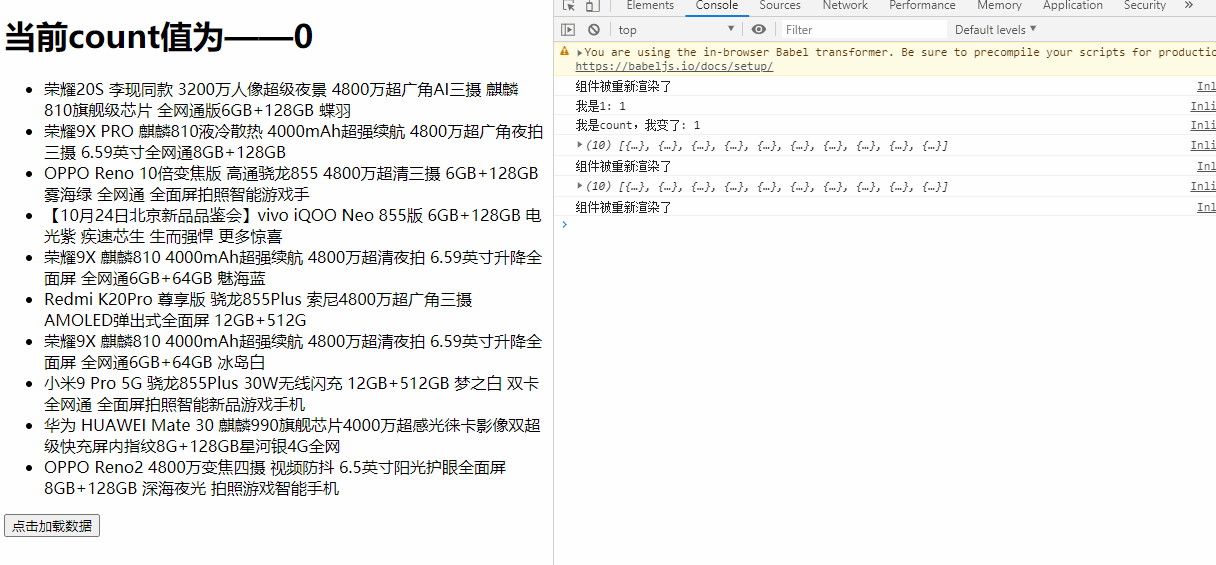The width and height of the screenshot is (1216, 565).
Task: Show the console sidebar panel icon
Action: (568, 30)
